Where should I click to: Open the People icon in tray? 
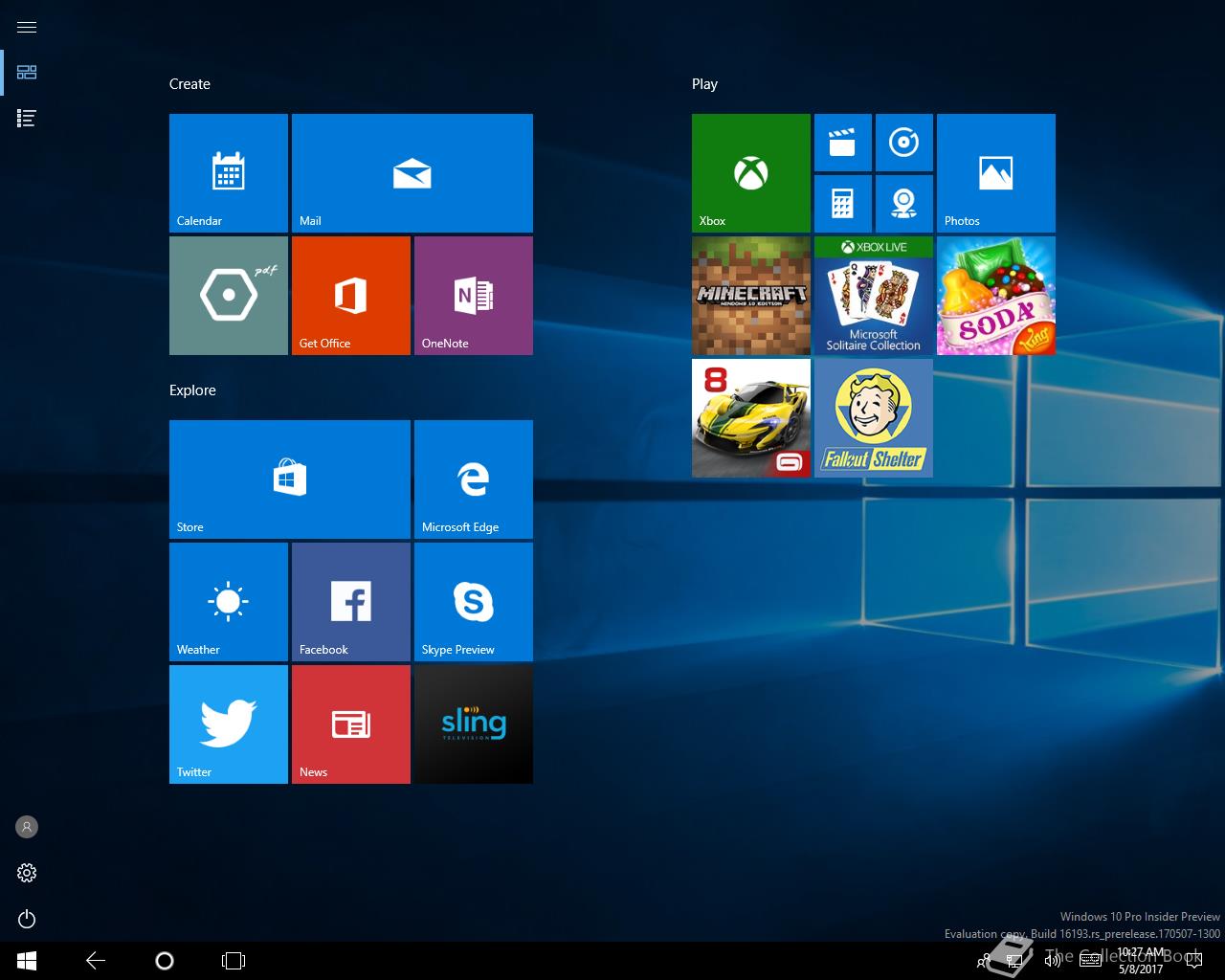coord(983,961)
